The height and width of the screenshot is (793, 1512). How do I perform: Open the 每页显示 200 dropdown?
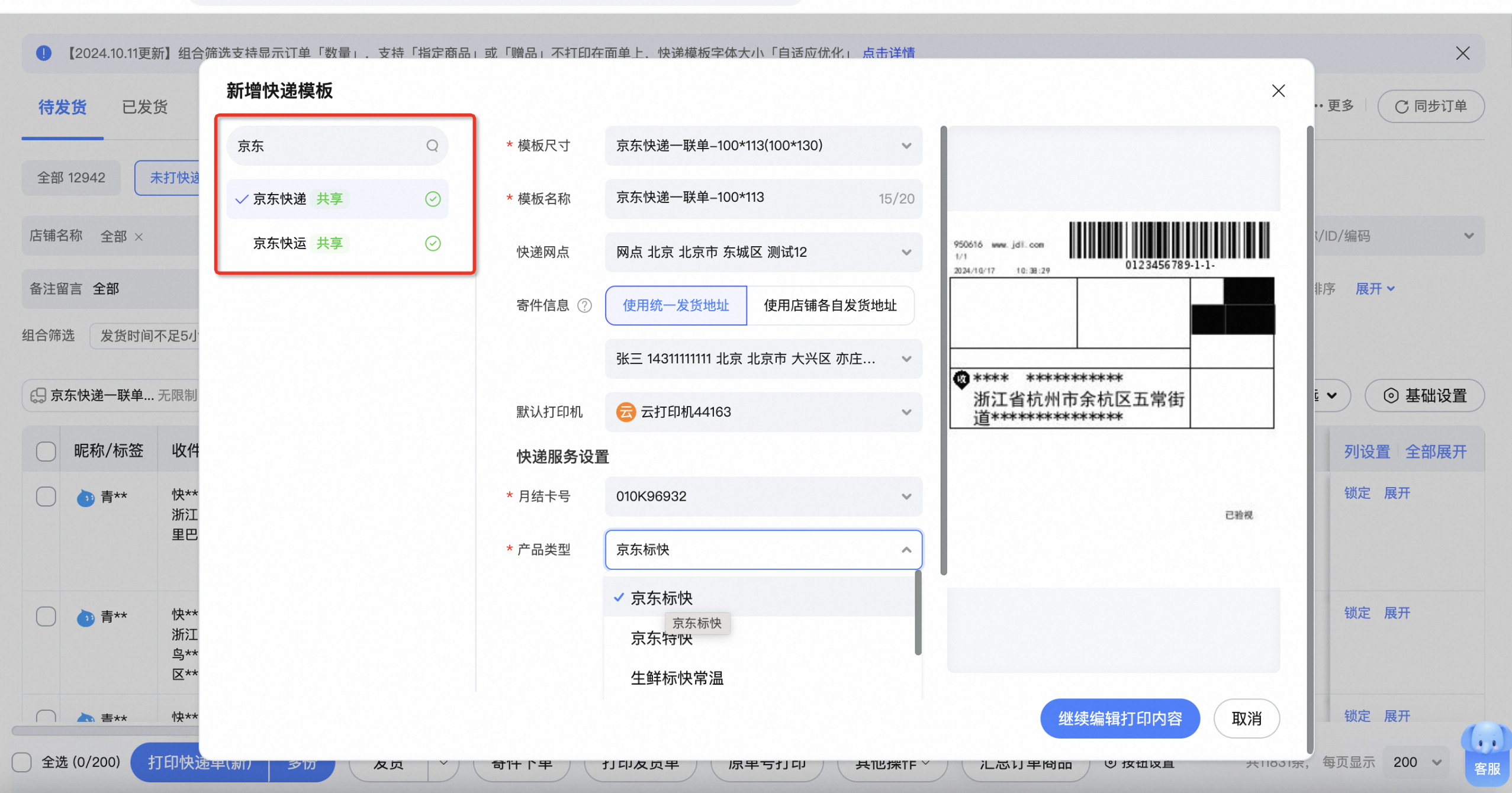pyautogui.click(x=1417, y=762)
